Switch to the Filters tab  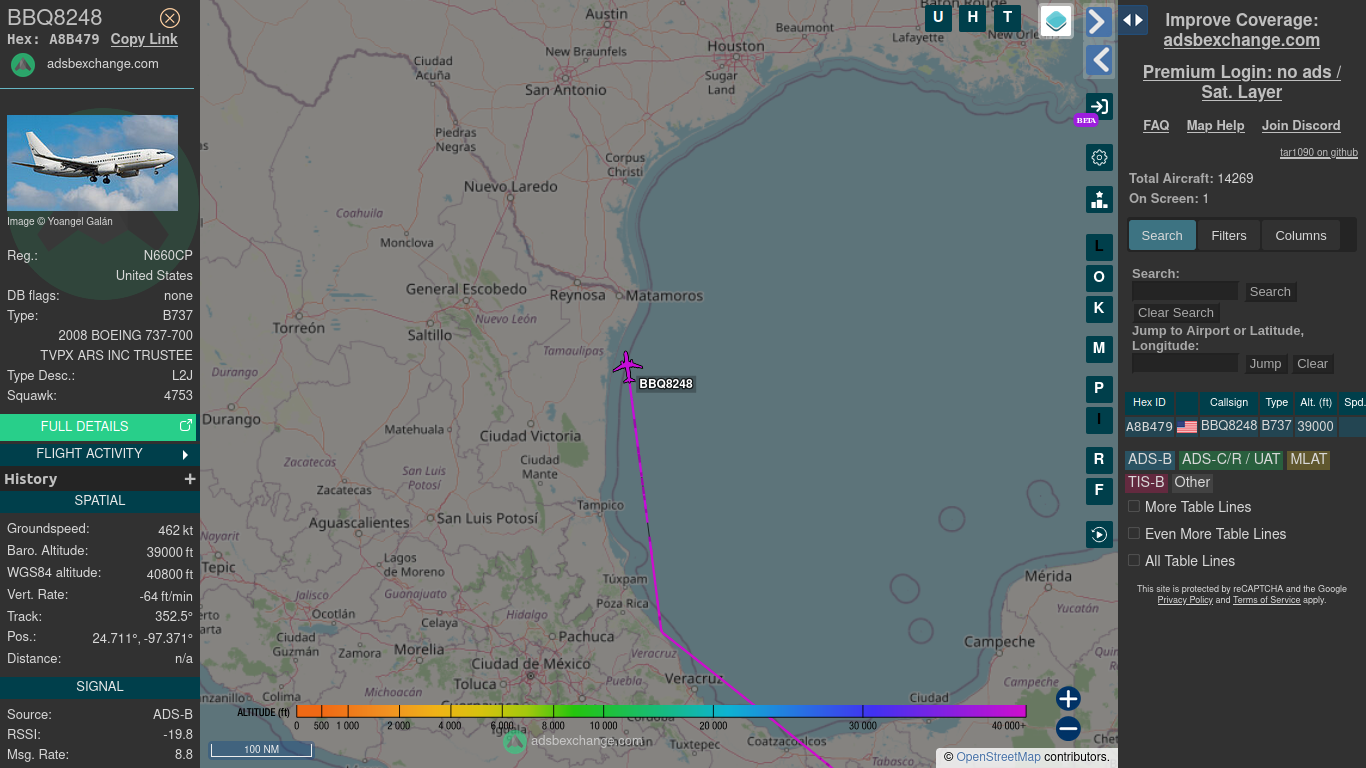point(1229,236)
